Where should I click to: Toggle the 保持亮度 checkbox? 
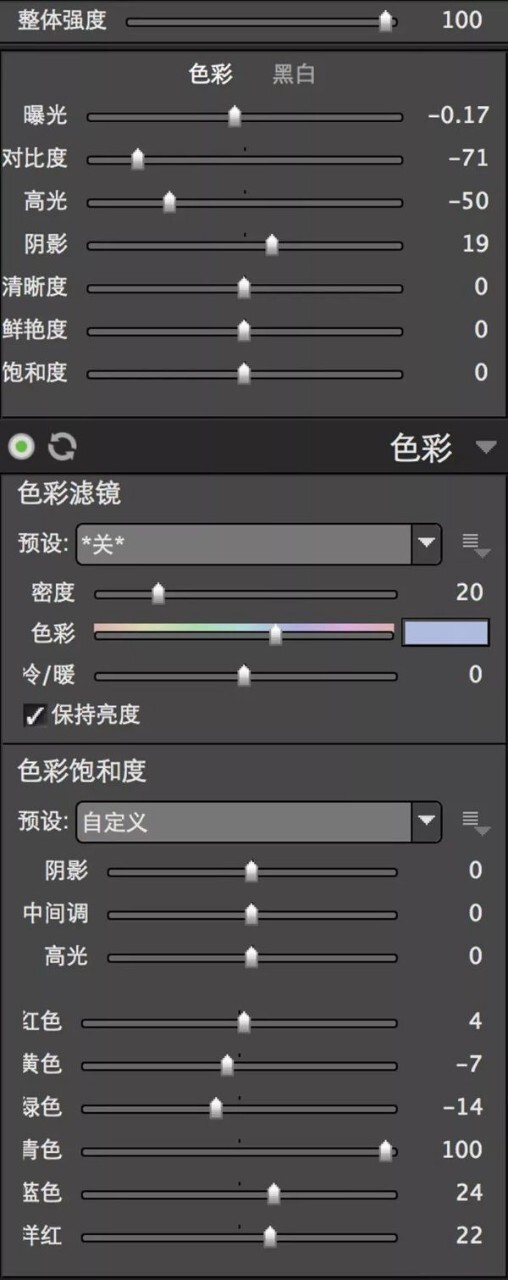[35, 716]
